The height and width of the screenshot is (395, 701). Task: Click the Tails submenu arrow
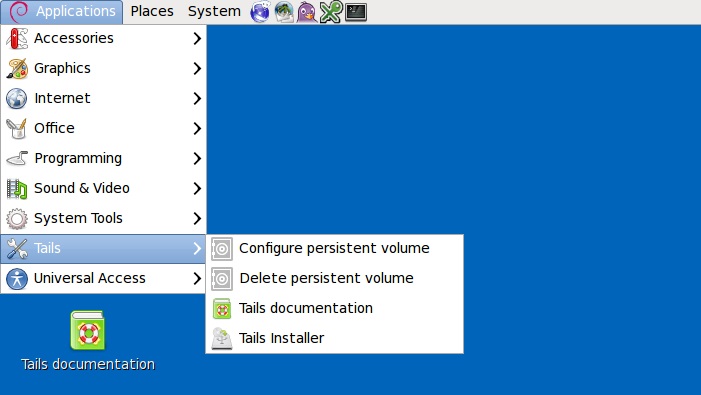197,248
